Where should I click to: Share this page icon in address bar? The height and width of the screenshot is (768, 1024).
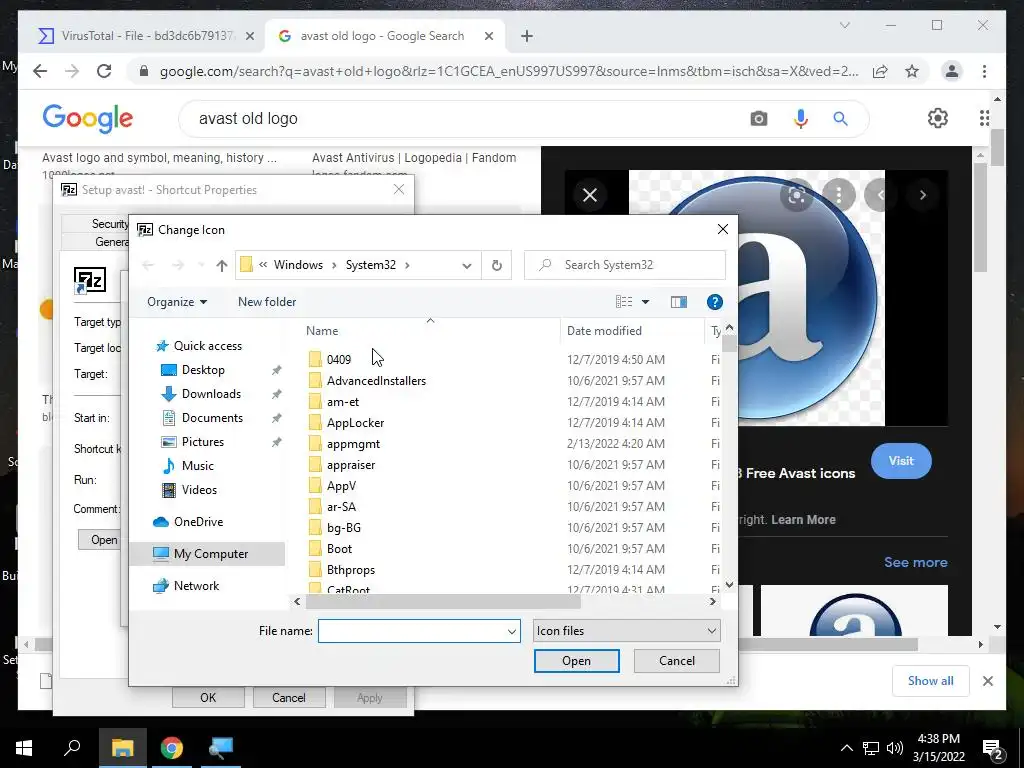[x=880, y=71]
